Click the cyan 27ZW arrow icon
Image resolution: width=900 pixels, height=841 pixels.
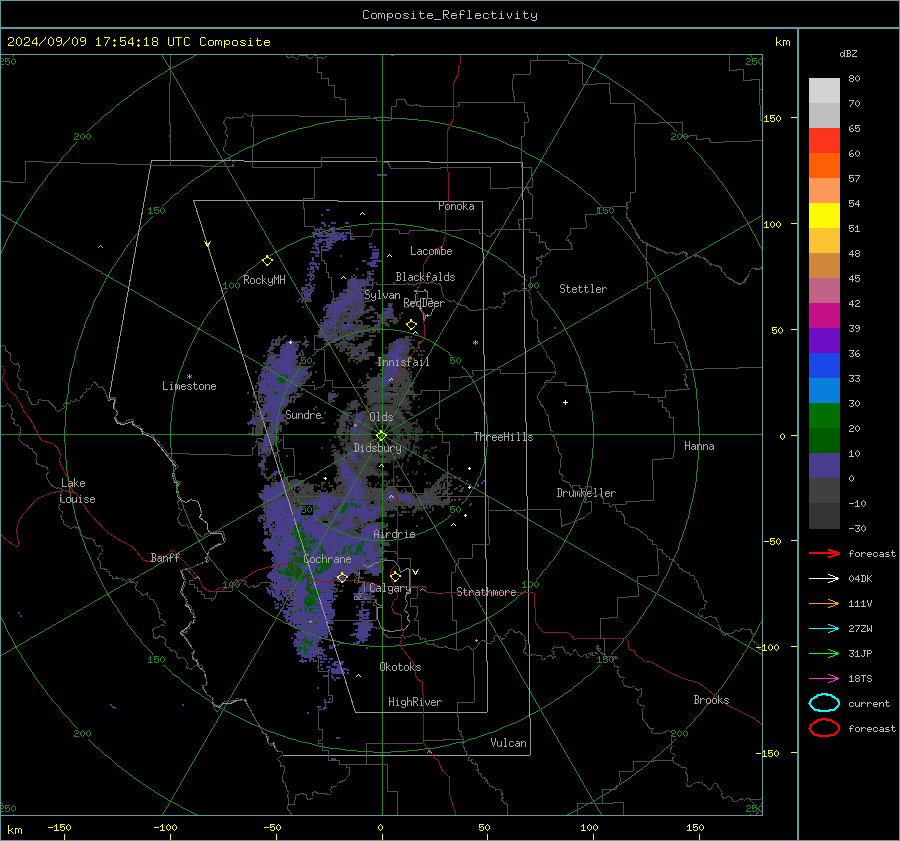coord(824,629)
